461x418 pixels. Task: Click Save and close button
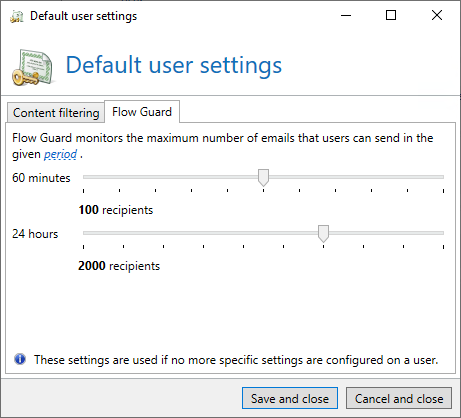click(x=290, y=398)
